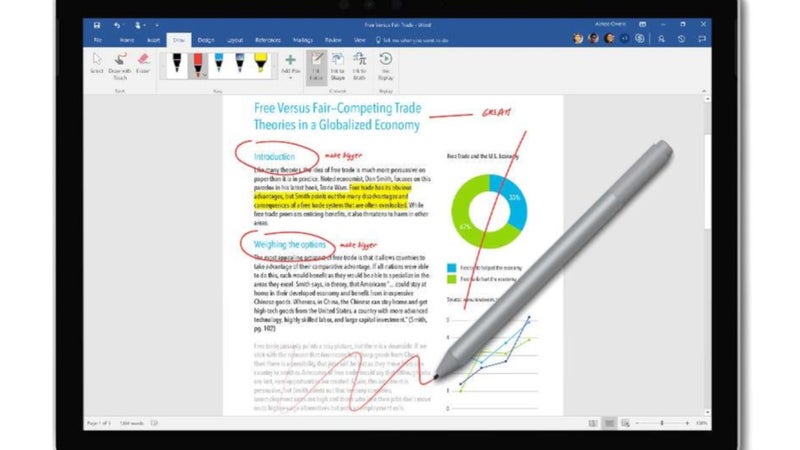Open the red pen options dropdown arrow
Screen dimensions: 800x450
[x=205, y=75]
